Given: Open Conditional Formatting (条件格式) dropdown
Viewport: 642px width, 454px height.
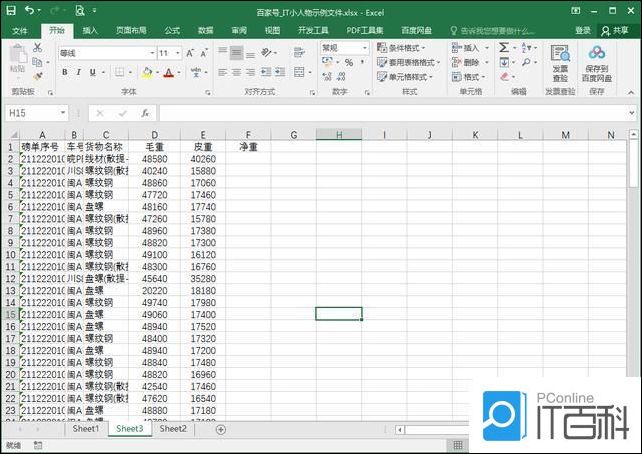Looking at the screenshot, I should tap(400, 48).
